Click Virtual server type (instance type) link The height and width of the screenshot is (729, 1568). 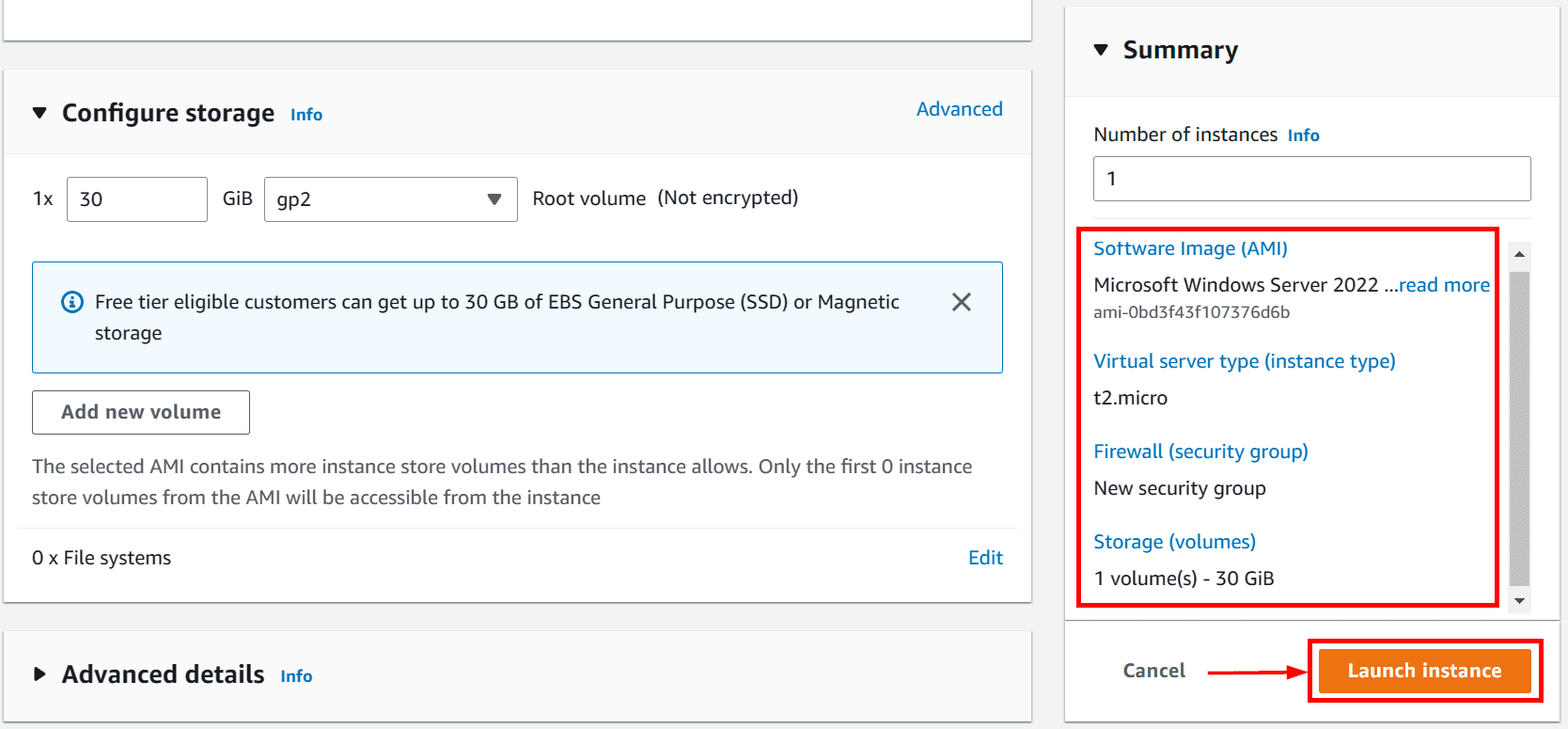coord(1244,361)
